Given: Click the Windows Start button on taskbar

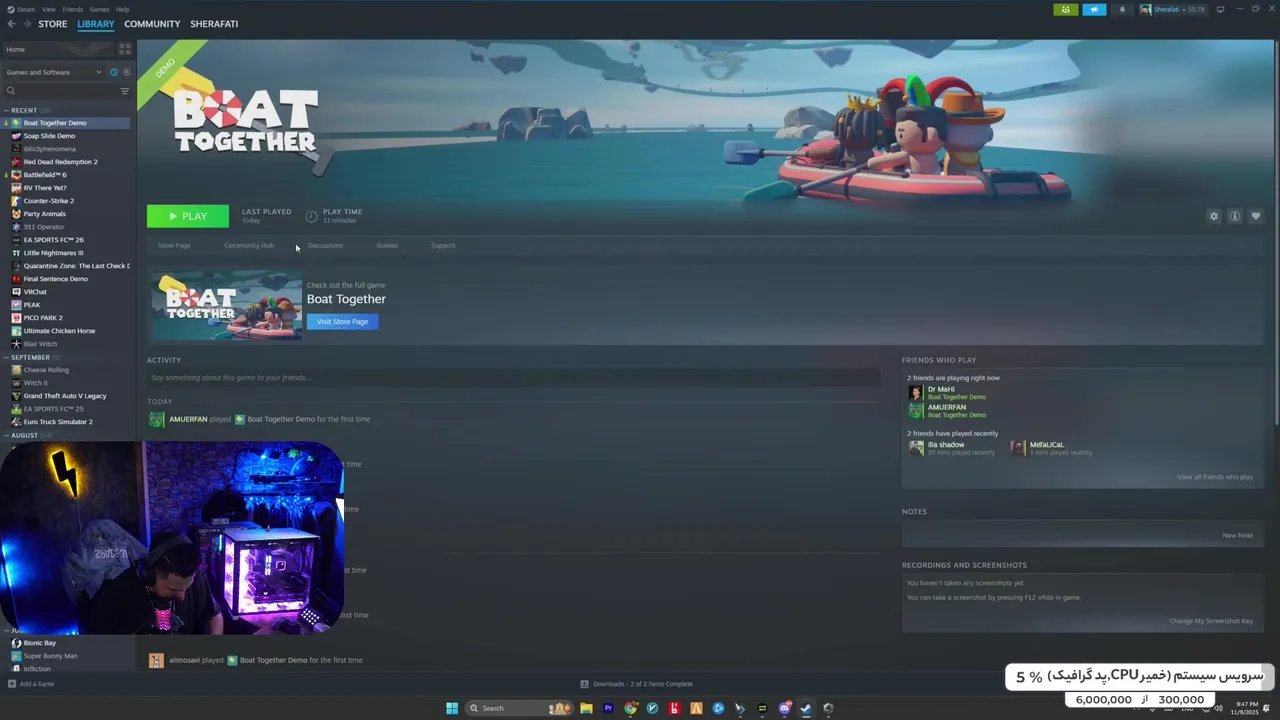Looking at the screenshot, I should 452,708.
